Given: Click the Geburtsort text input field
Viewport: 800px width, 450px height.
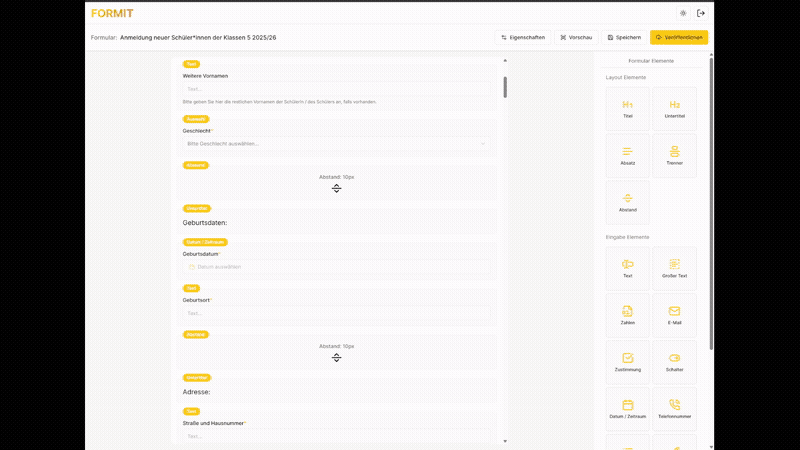Looking at the screenshot, I should [337, 313].
